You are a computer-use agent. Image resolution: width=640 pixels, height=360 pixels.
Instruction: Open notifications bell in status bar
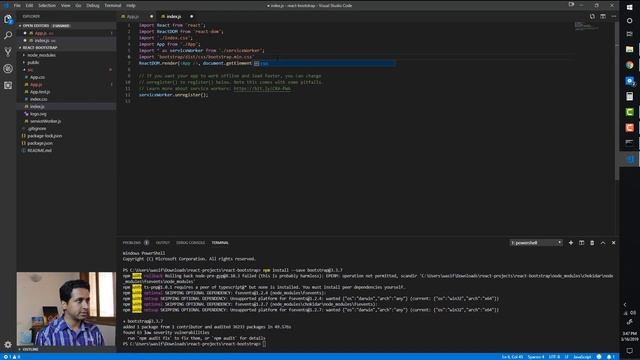coord(610,357)
